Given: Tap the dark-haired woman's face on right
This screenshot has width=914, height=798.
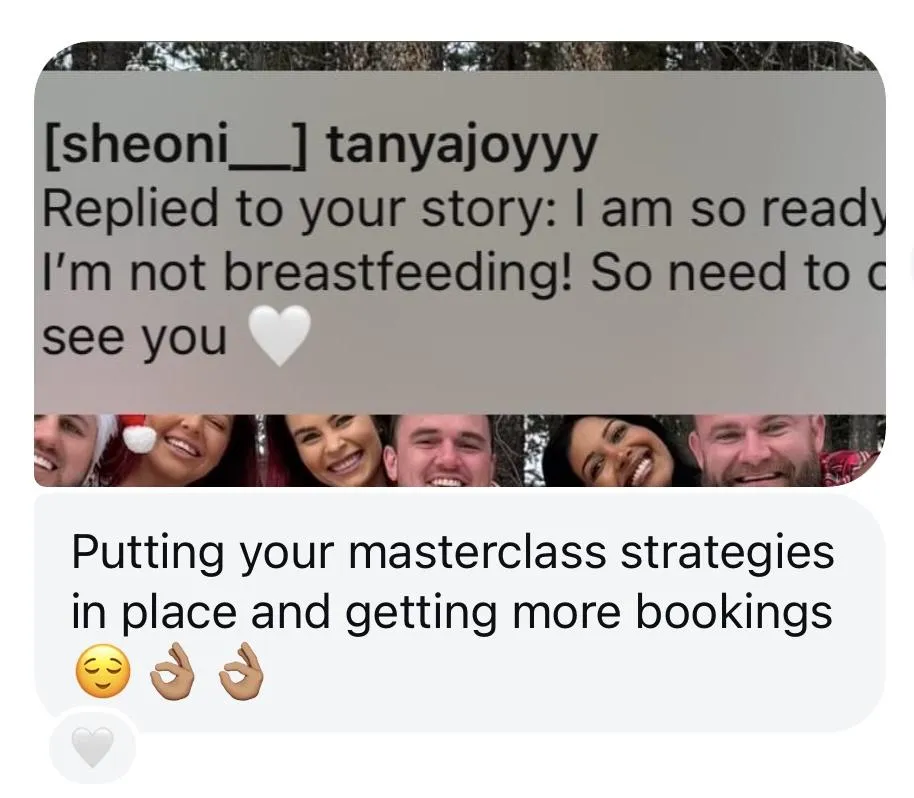Looking at the screenshot, I should [x=623, y=452].
